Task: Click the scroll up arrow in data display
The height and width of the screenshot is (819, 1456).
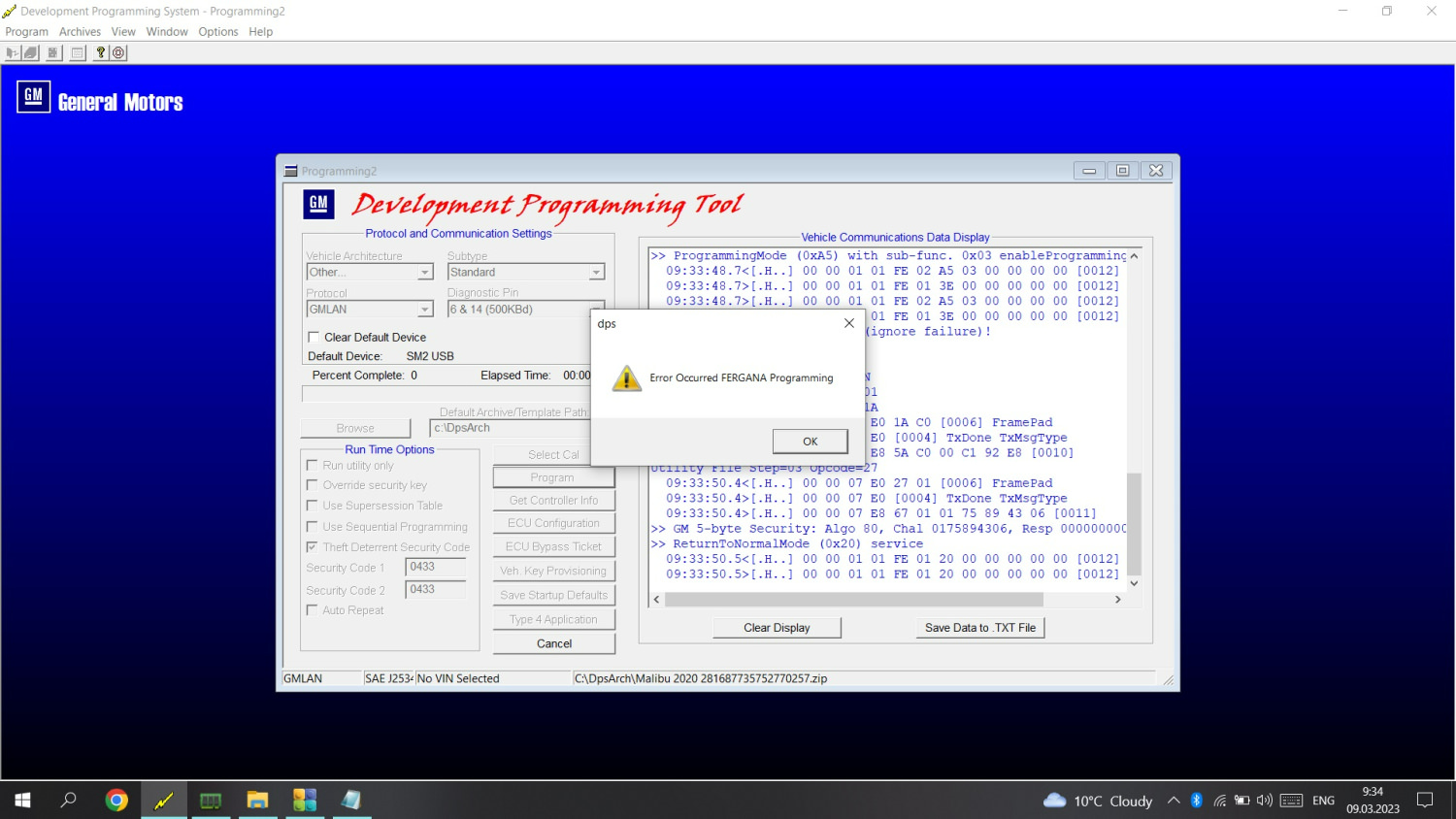Action: coord(1134,256)
